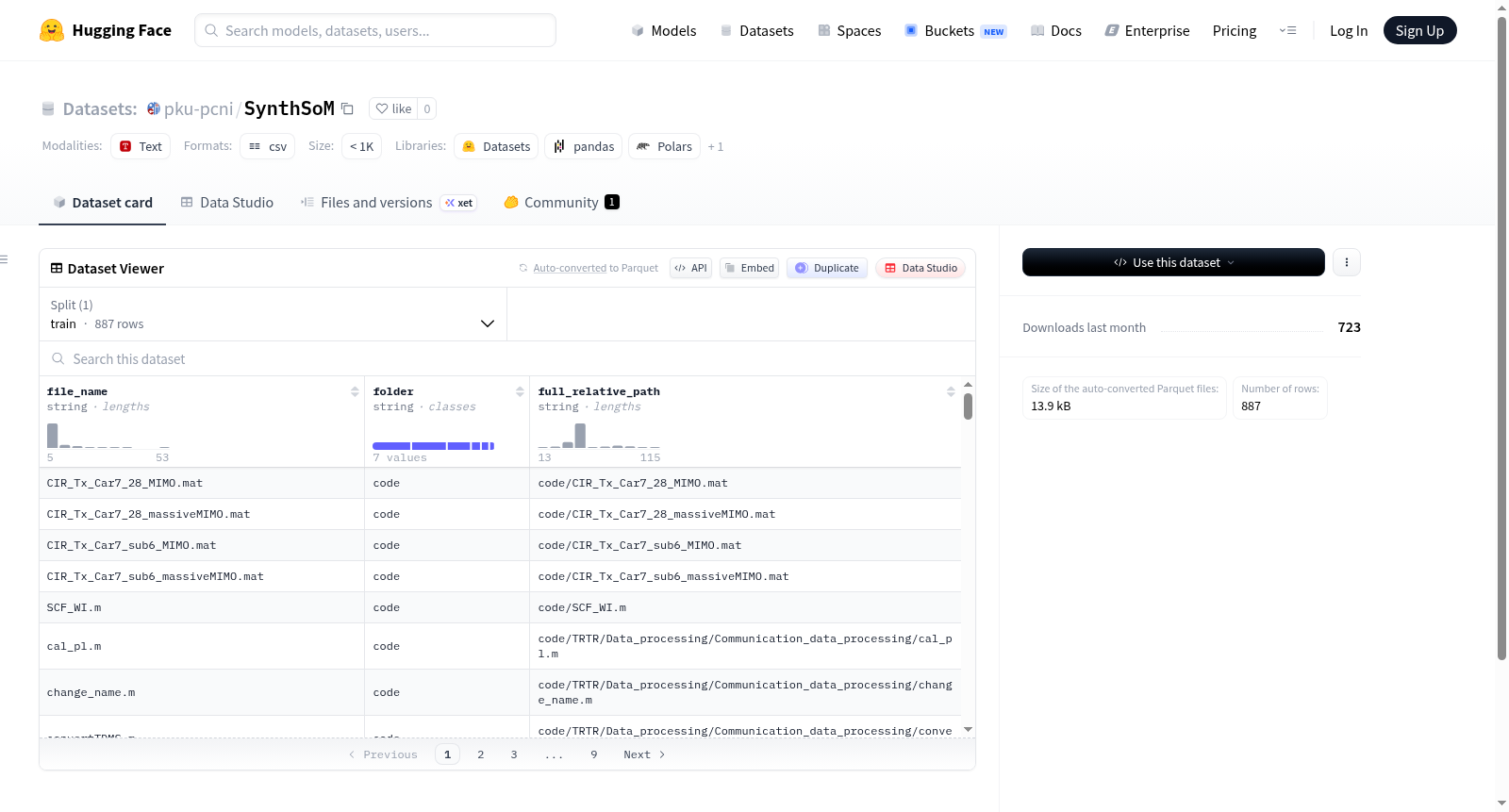The width and height of the screenshot is (1509, 812).
Task: Click the Dataset Viewer heading
Action: (x=107, y=269)
